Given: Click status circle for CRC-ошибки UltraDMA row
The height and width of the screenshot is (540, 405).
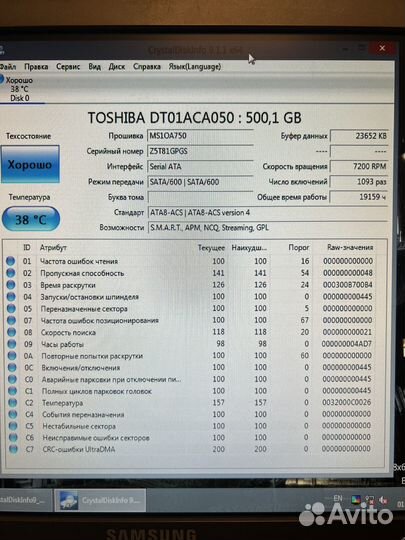Looking at the screenshot, I should click(x=13, y=449).
